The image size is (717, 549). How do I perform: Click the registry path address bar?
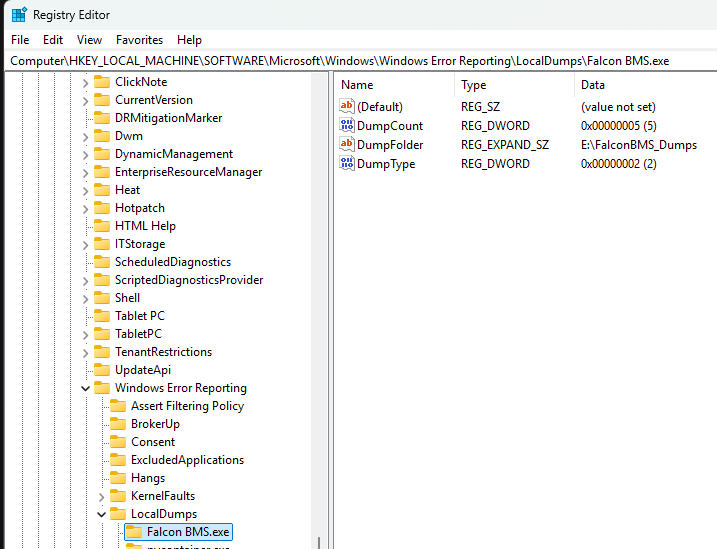point(361,61)
